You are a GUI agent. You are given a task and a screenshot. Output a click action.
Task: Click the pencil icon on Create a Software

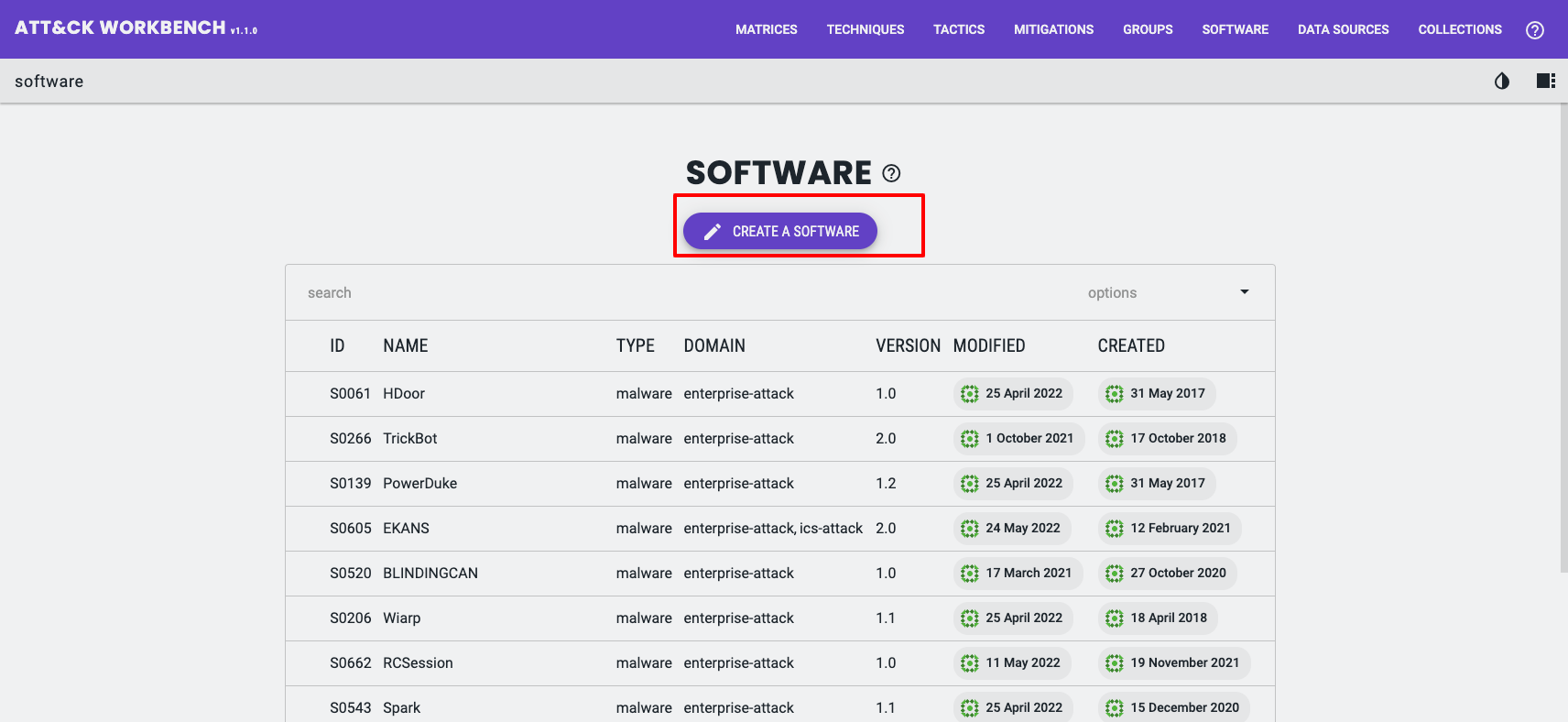click(x=713, y=232)
